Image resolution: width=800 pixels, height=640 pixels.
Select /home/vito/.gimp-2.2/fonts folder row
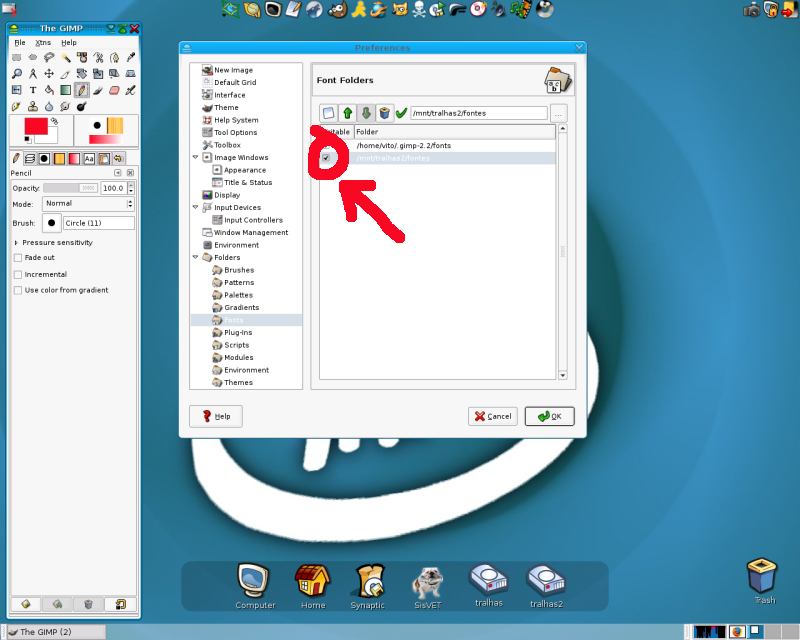(437, 145)
